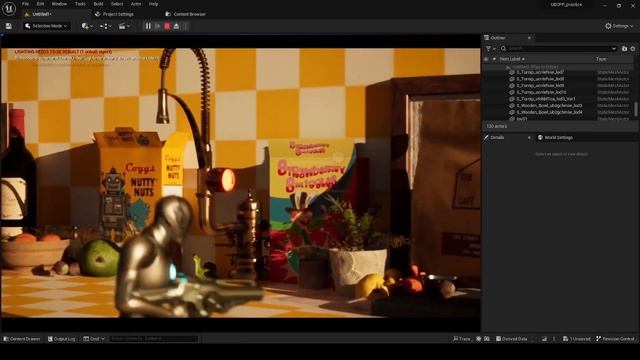Click the console command input field
This screenshot has width=640, height=360.
[153, 339]
